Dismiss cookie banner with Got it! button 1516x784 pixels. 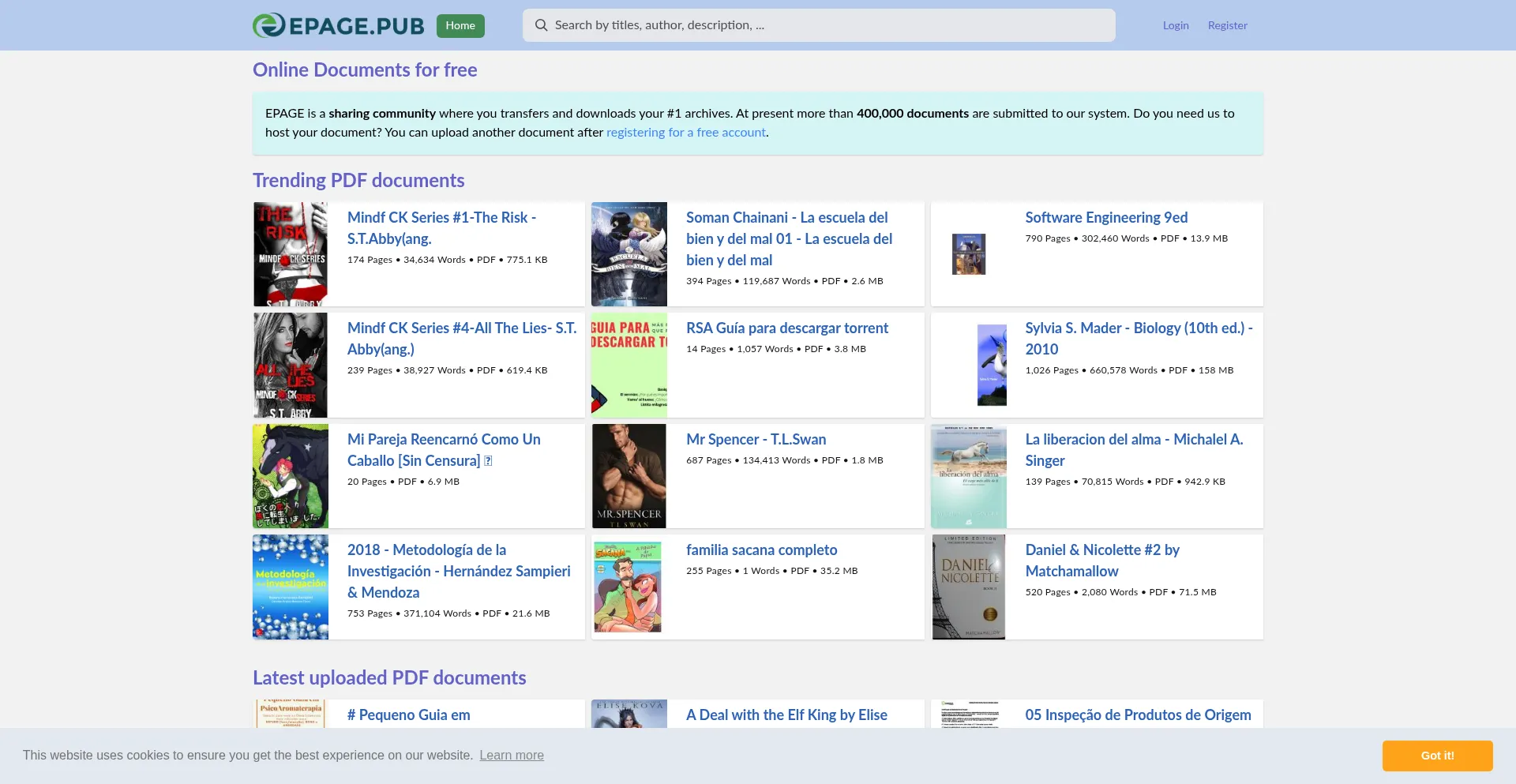coord(1436,756)
